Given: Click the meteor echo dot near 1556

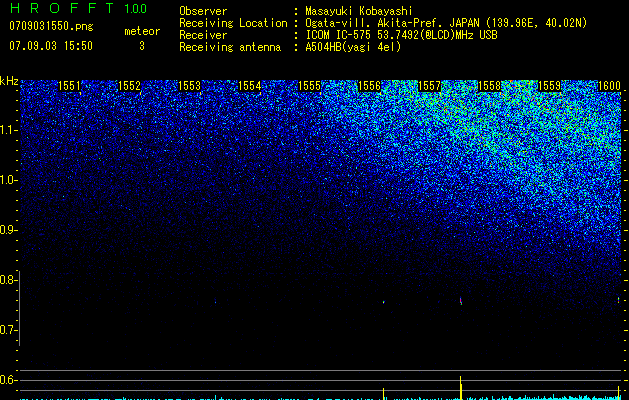Looking at the screenshot, I should [383, 302].
